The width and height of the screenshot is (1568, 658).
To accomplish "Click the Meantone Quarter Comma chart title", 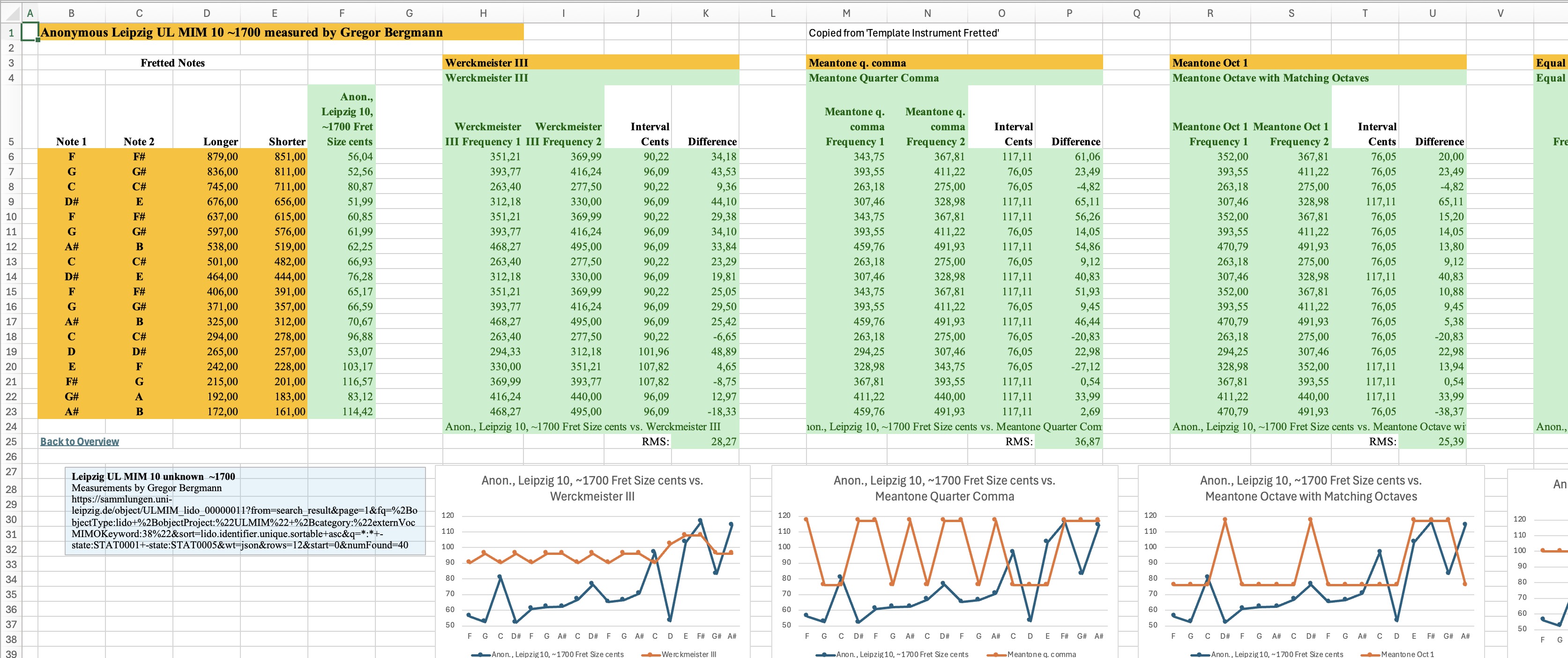I will pyautogui.click(x=944, y=488).
